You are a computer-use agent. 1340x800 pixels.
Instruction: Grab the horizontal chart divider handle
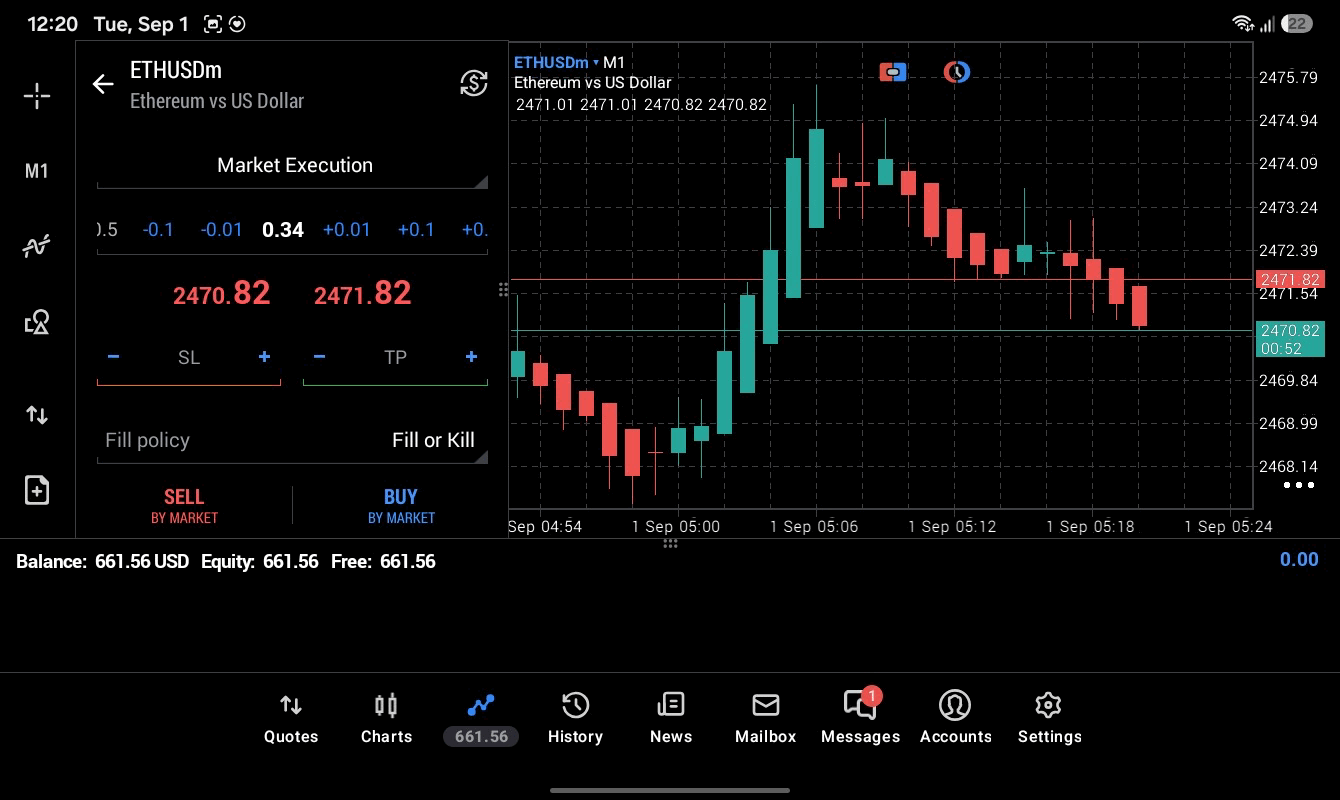click(x=670, y=543)
